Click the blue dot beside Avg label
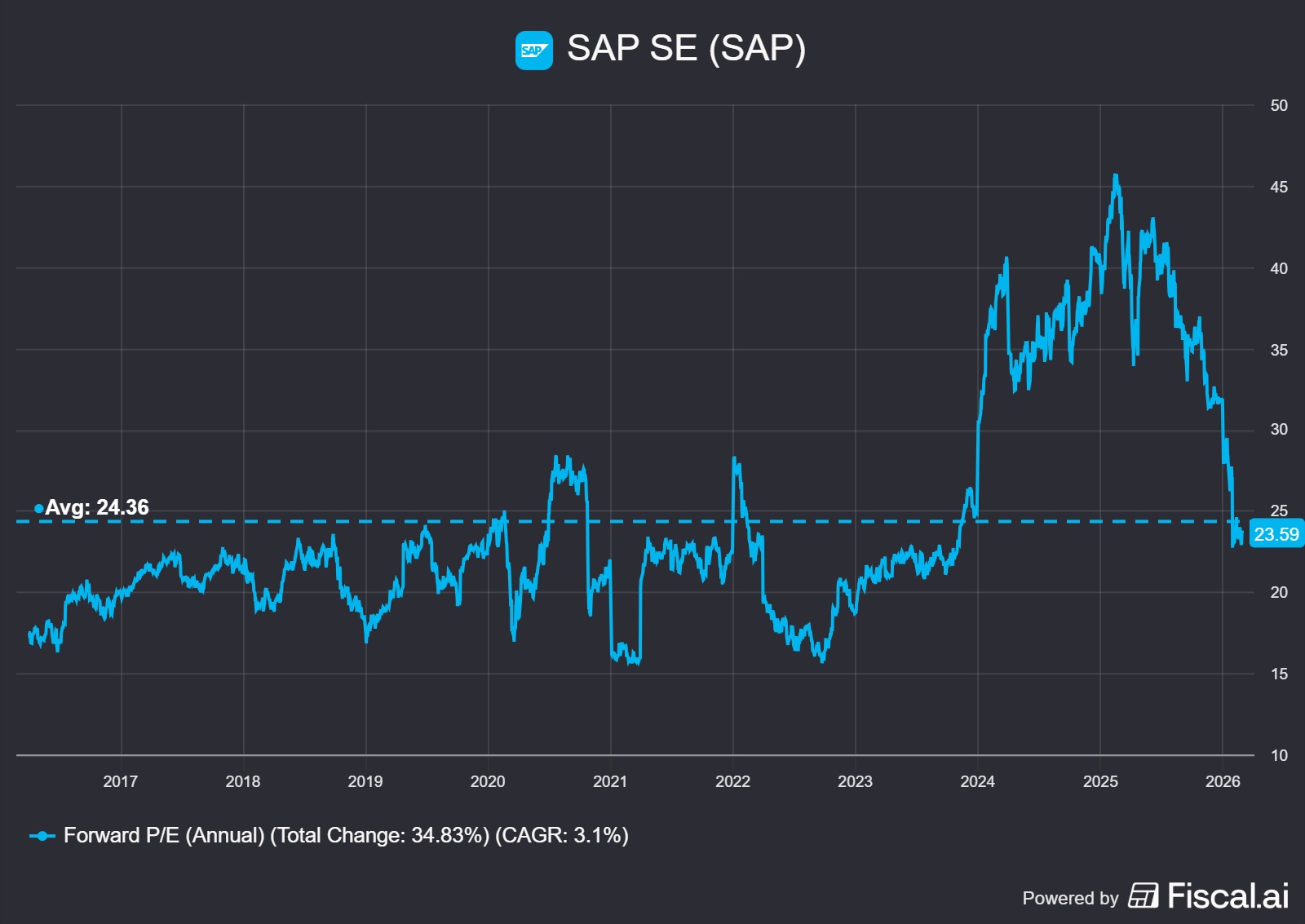This screenshot has width=1305, height=924. coord(38,509)
